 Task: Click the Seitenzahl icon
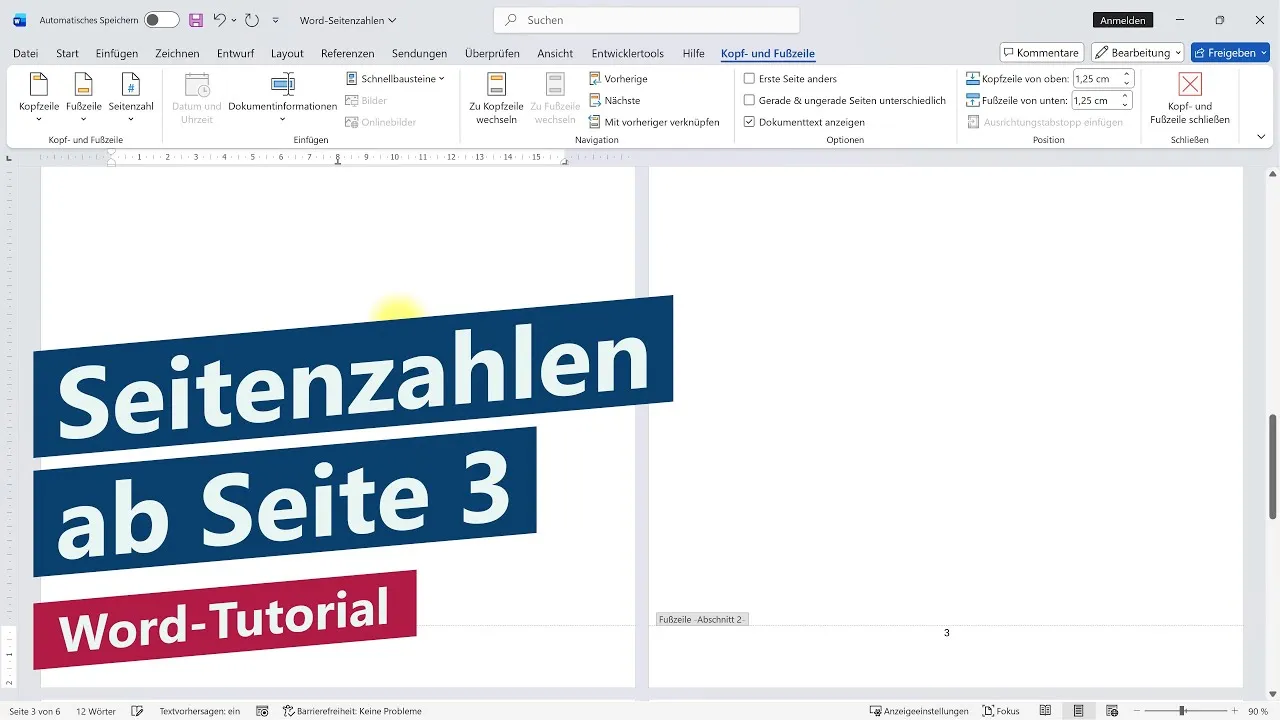pos(131,85)
